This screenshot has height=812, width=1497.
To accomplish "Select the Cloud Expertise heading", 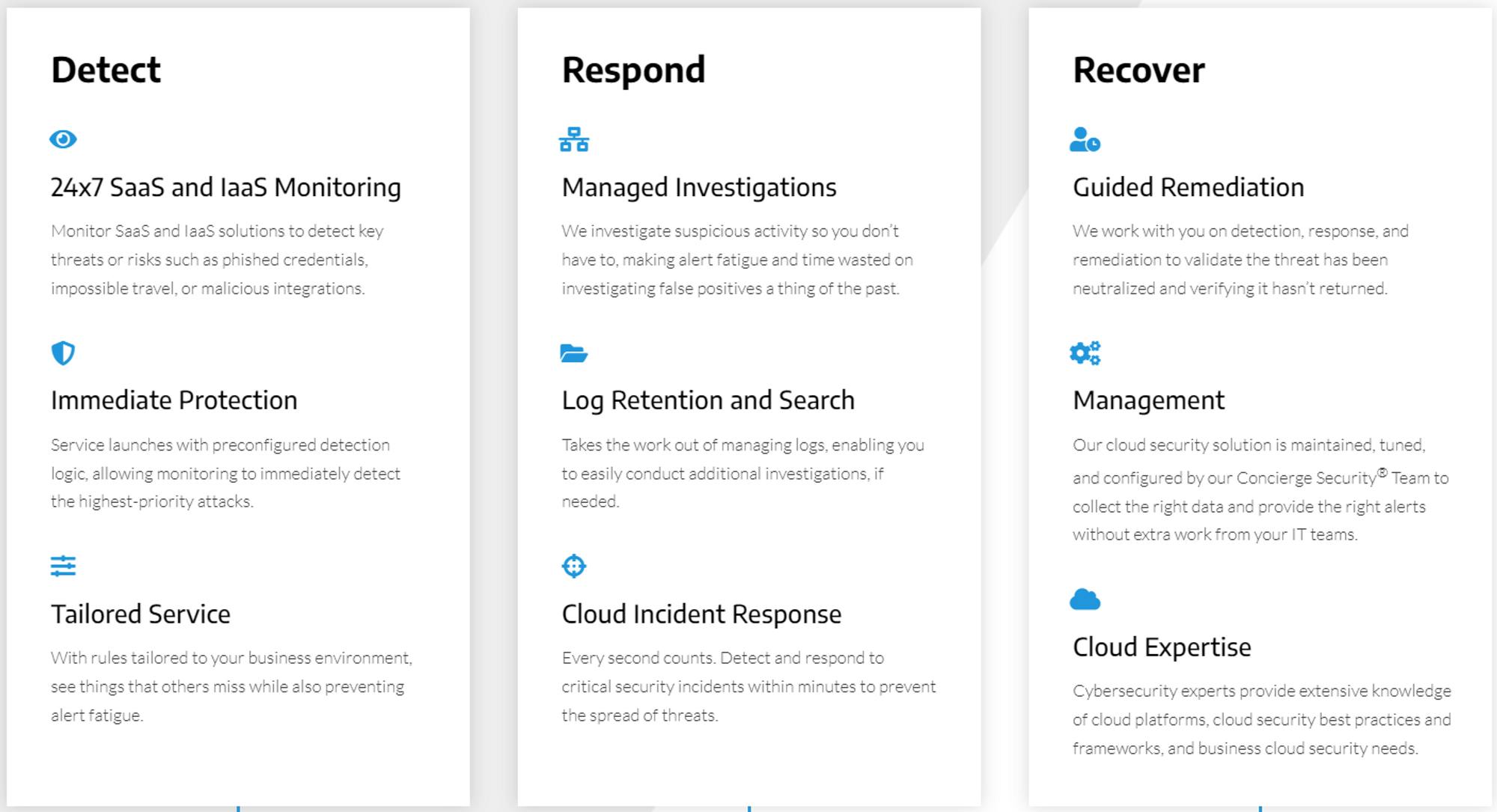I will [x=1162, y=647].
